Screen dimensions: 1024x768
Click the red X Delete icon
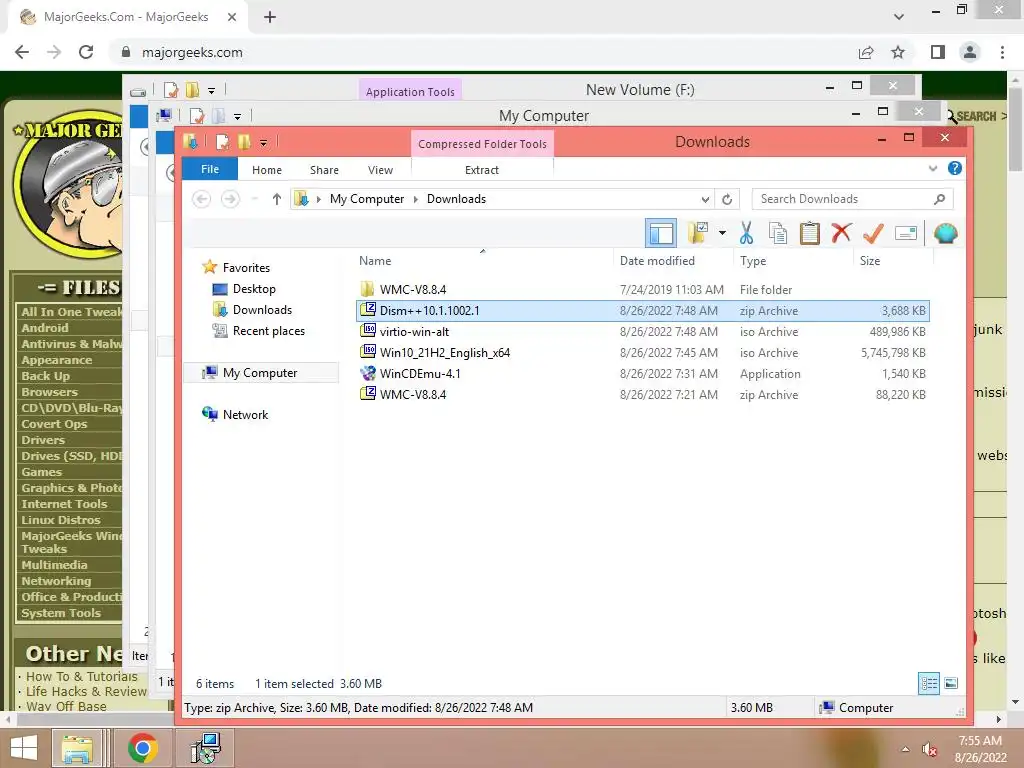click(x=841, y=232)
